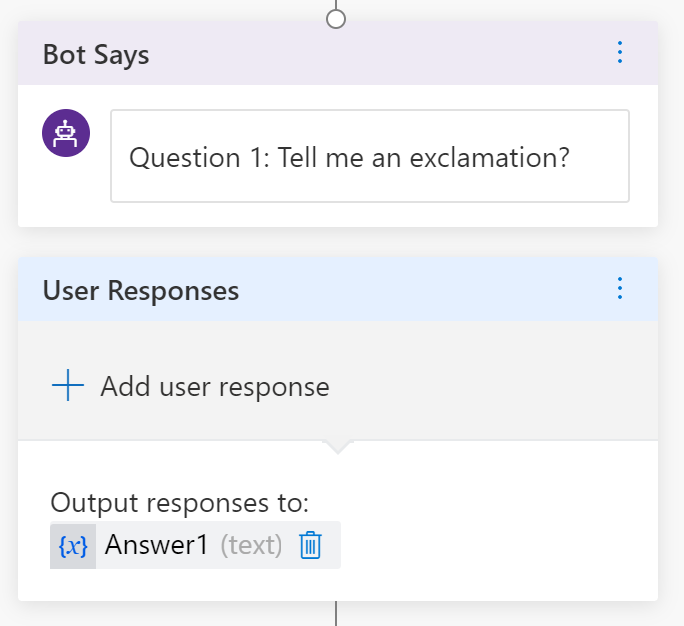Click the Output responses to label

point(180,502)
